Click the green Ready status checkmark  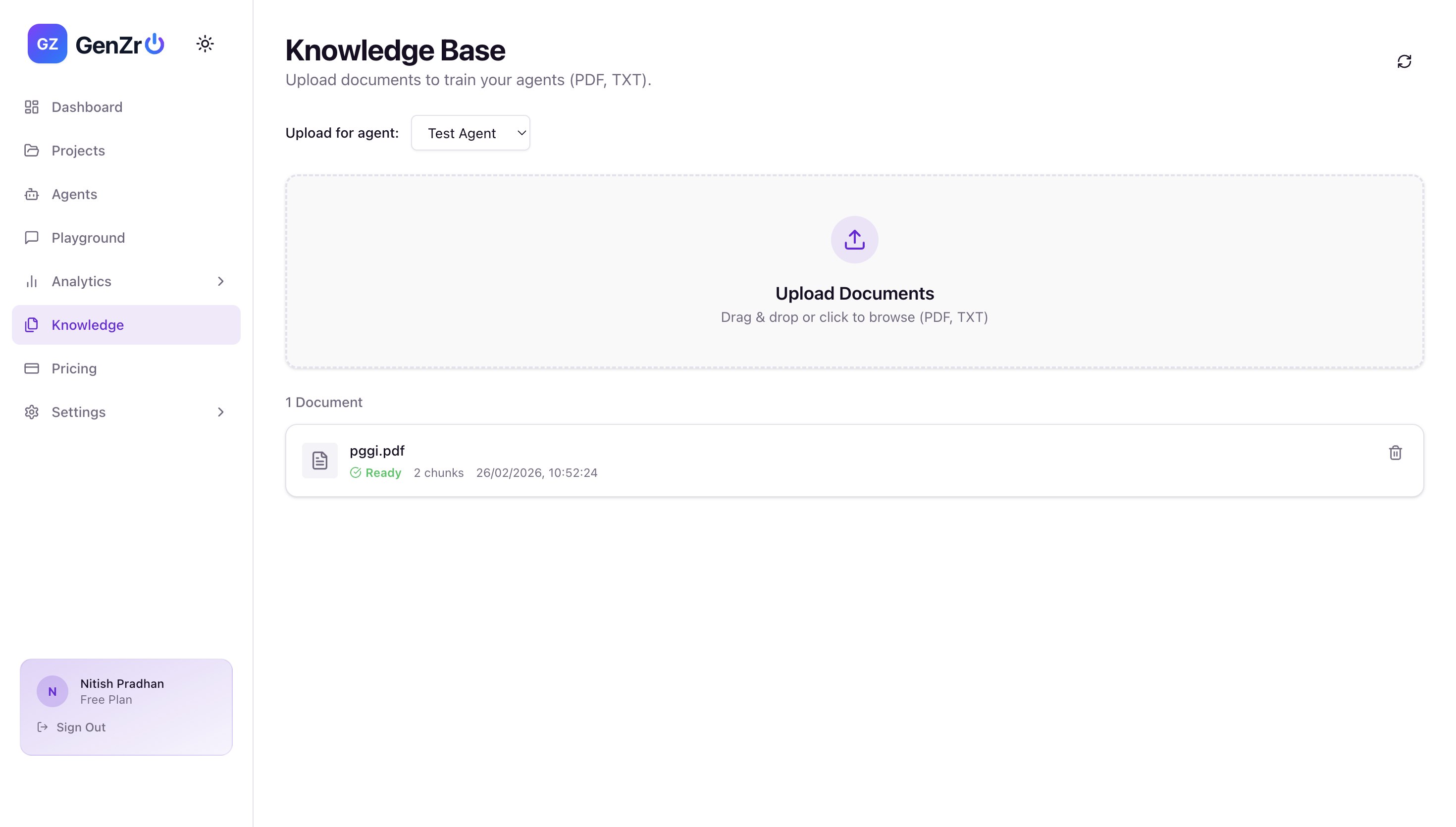tap(356, 472)
